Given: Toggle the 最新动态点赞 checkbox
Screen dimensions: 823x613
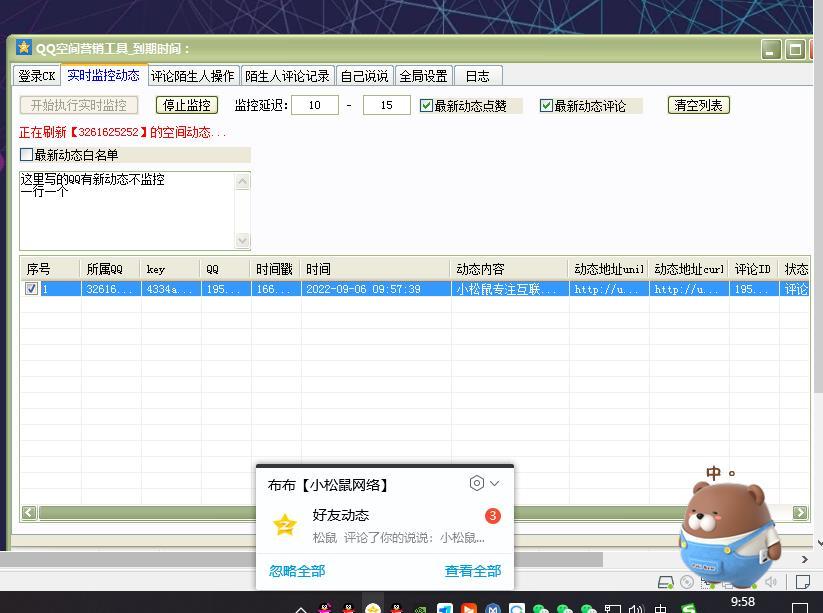Looking at the screenshot, I should tap(426, 105).
